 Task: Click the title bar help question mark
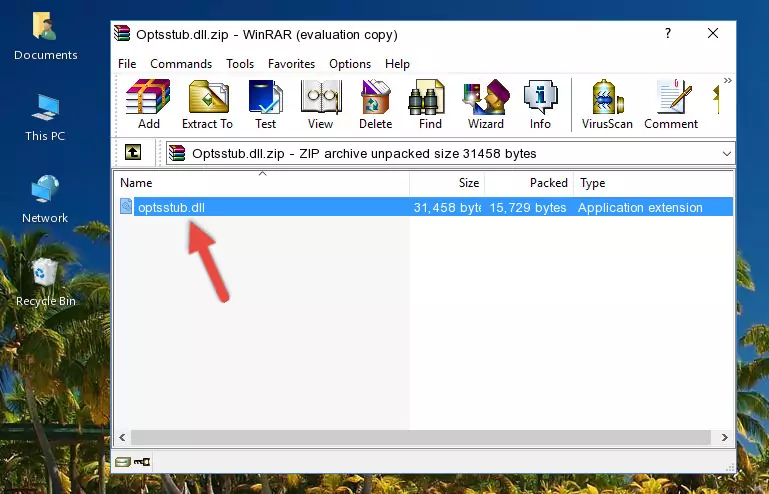pyautogui.click(x=667, y=33)
